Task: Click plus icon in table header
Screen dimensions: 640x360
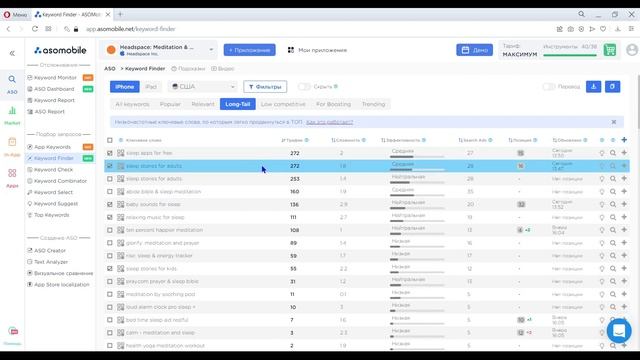Action: [x=624, y=140]
